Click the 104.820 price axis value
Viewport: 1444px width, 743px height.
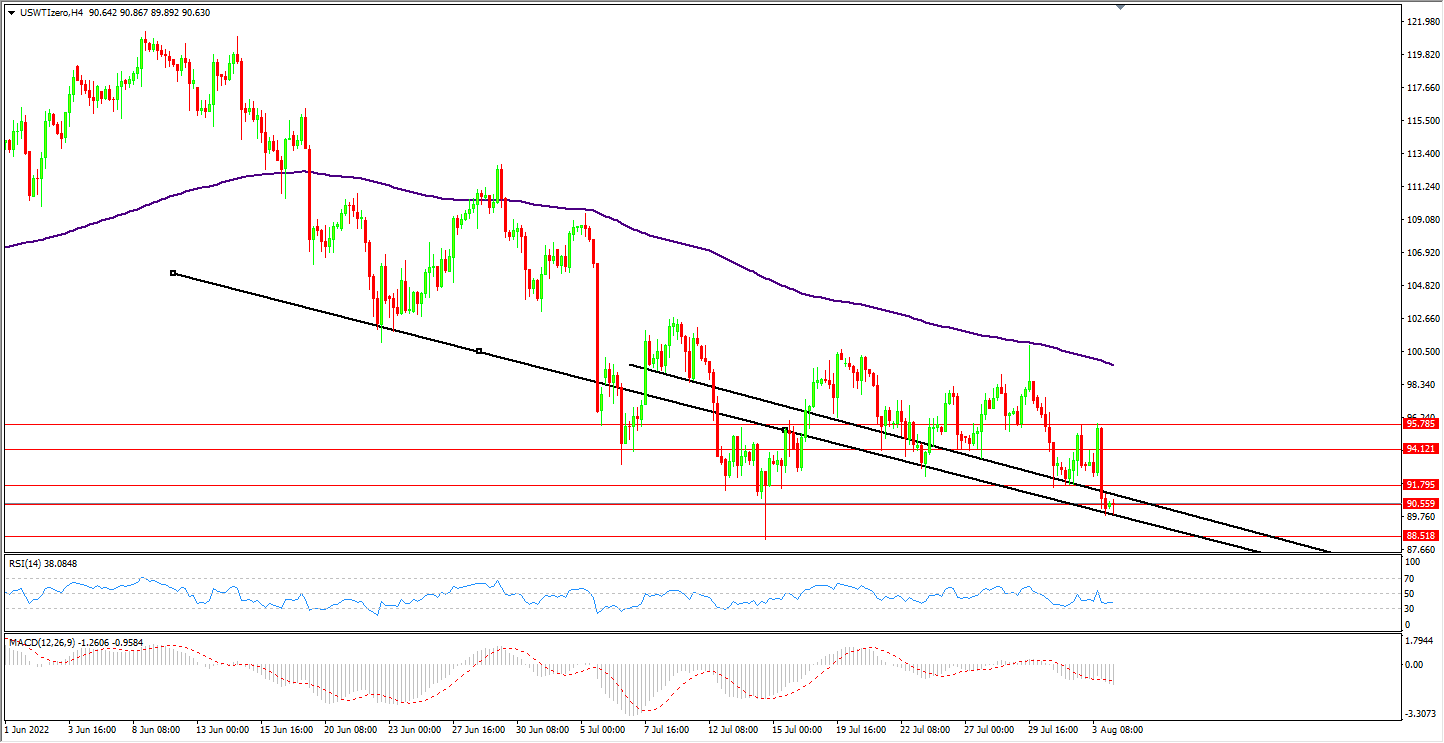(1422, 286)
